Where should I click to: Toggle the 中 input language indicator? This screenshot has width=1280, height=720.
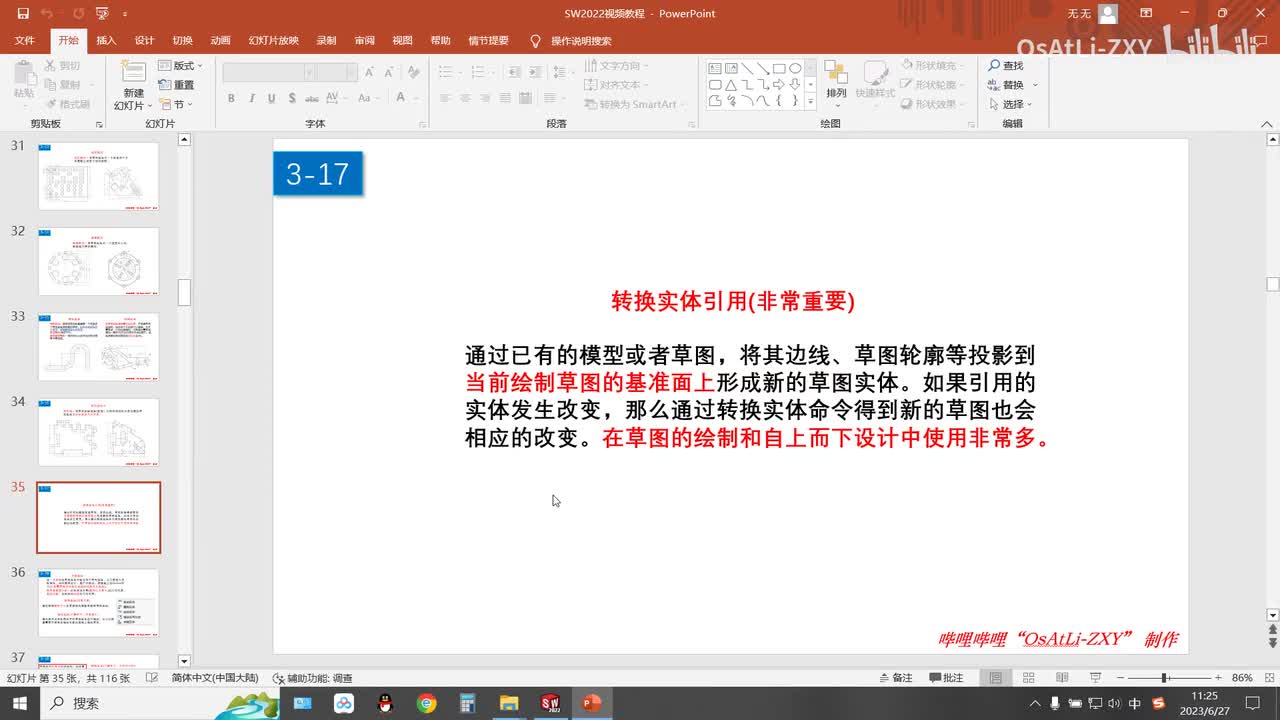[1135, 704]
